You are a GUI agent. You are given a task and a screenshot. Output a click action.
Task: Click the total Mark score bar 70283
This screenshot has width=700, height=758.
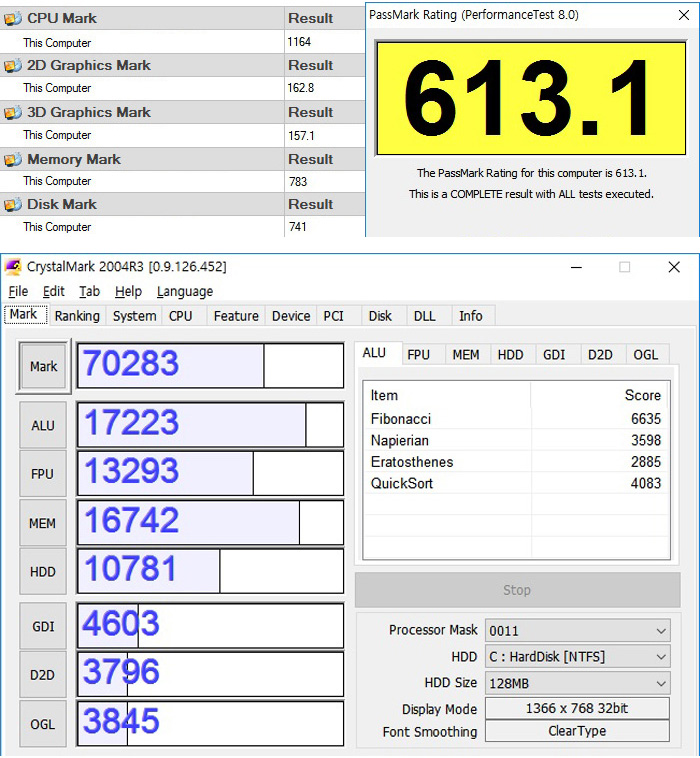[x=210, y=365]
